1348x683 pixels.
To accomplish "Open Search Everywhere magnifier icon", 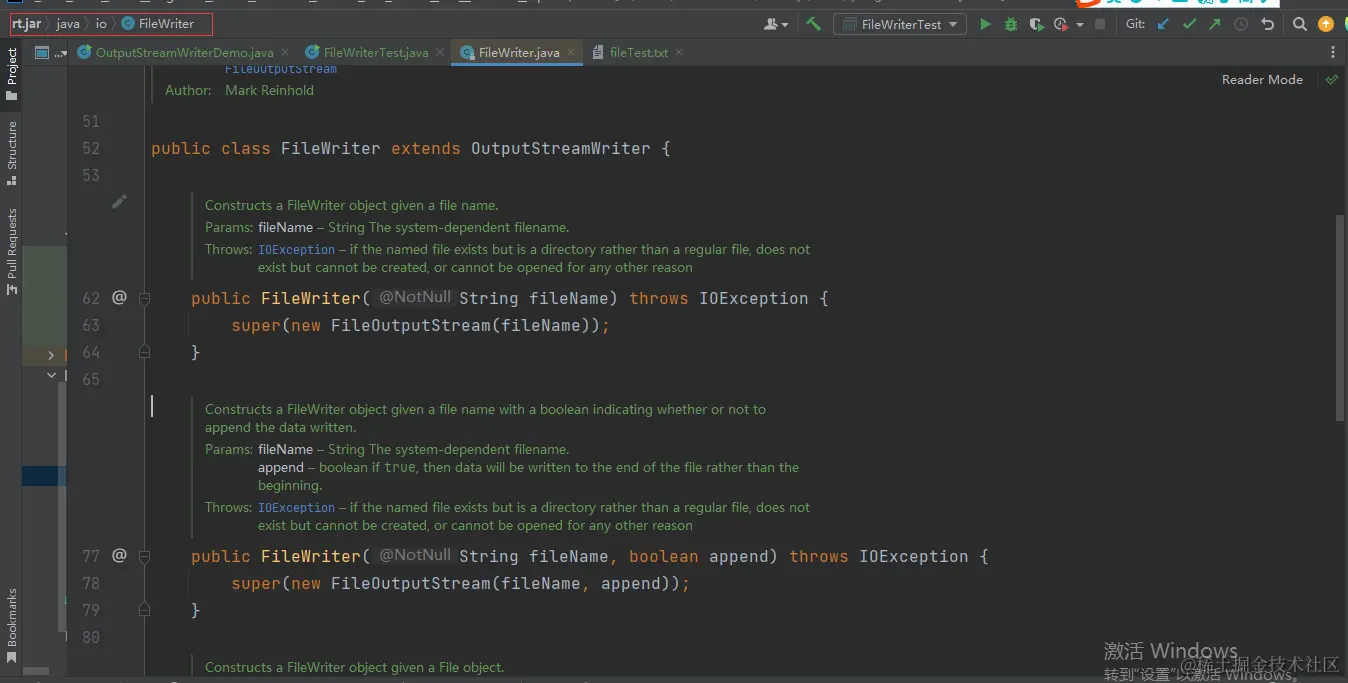I will (x=1299, y=24).
